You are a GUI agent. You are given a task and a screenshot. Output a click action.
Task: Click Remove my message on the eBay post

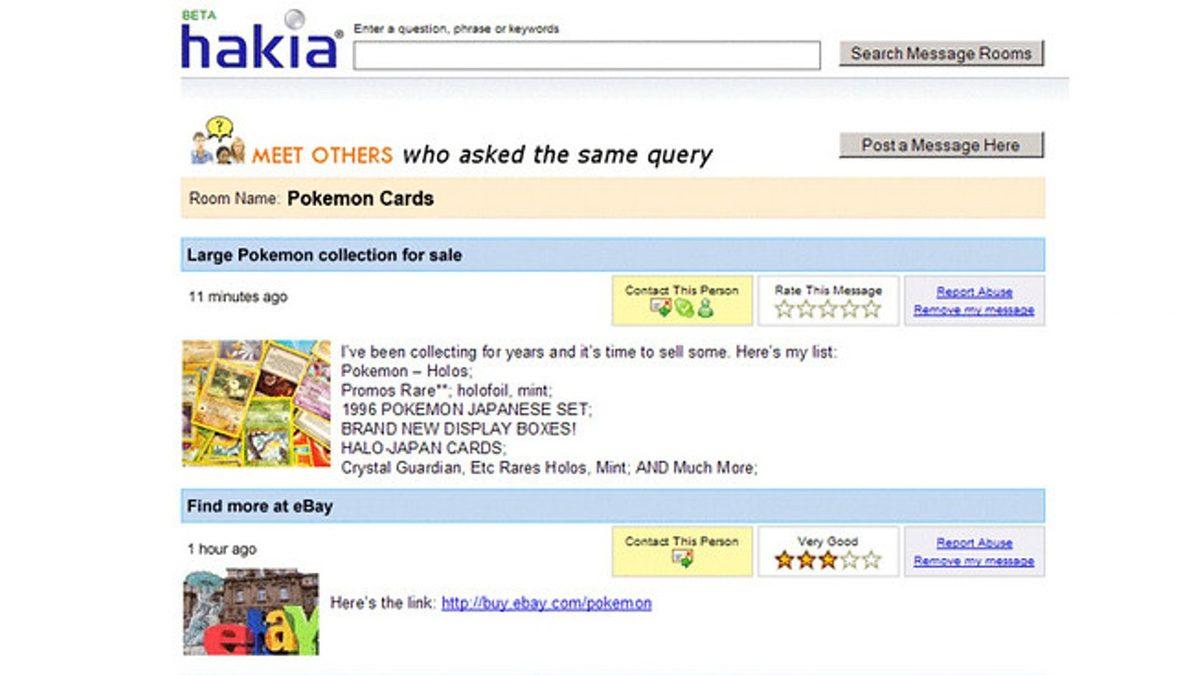pyautogui.click(x=974, y=561)
